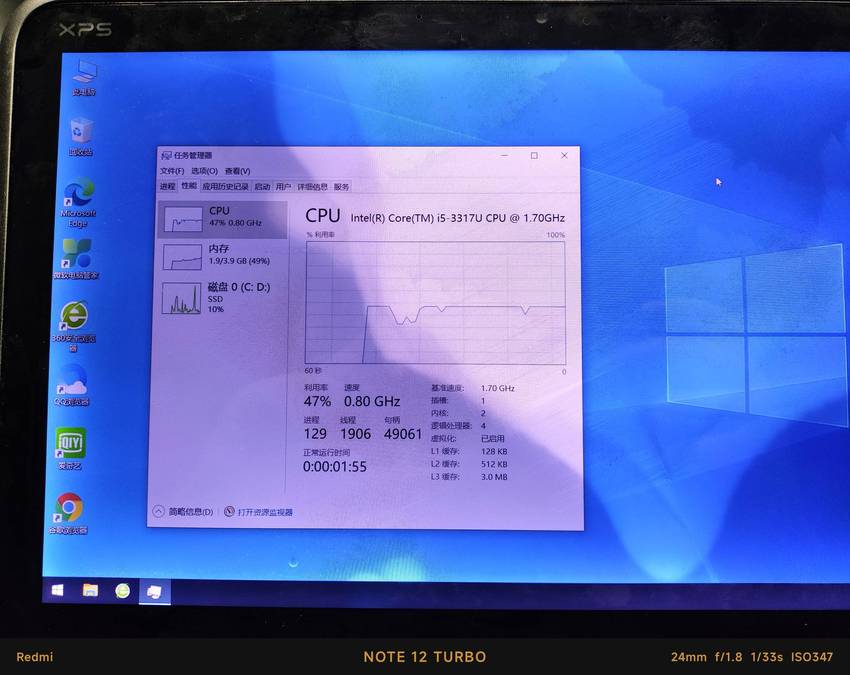Open the 谷歌浏览器 Chrome desktop shortcut

68,513
